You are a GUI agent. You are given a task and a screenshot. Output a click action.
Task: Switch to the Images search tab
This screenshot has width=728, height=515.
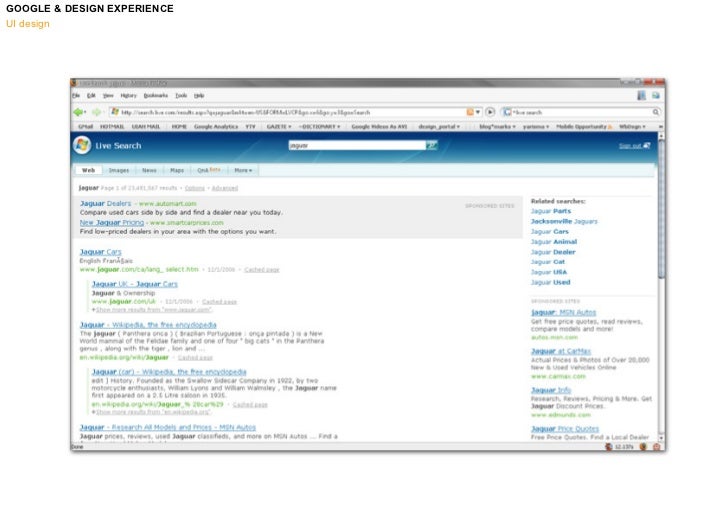click(118, 170)
